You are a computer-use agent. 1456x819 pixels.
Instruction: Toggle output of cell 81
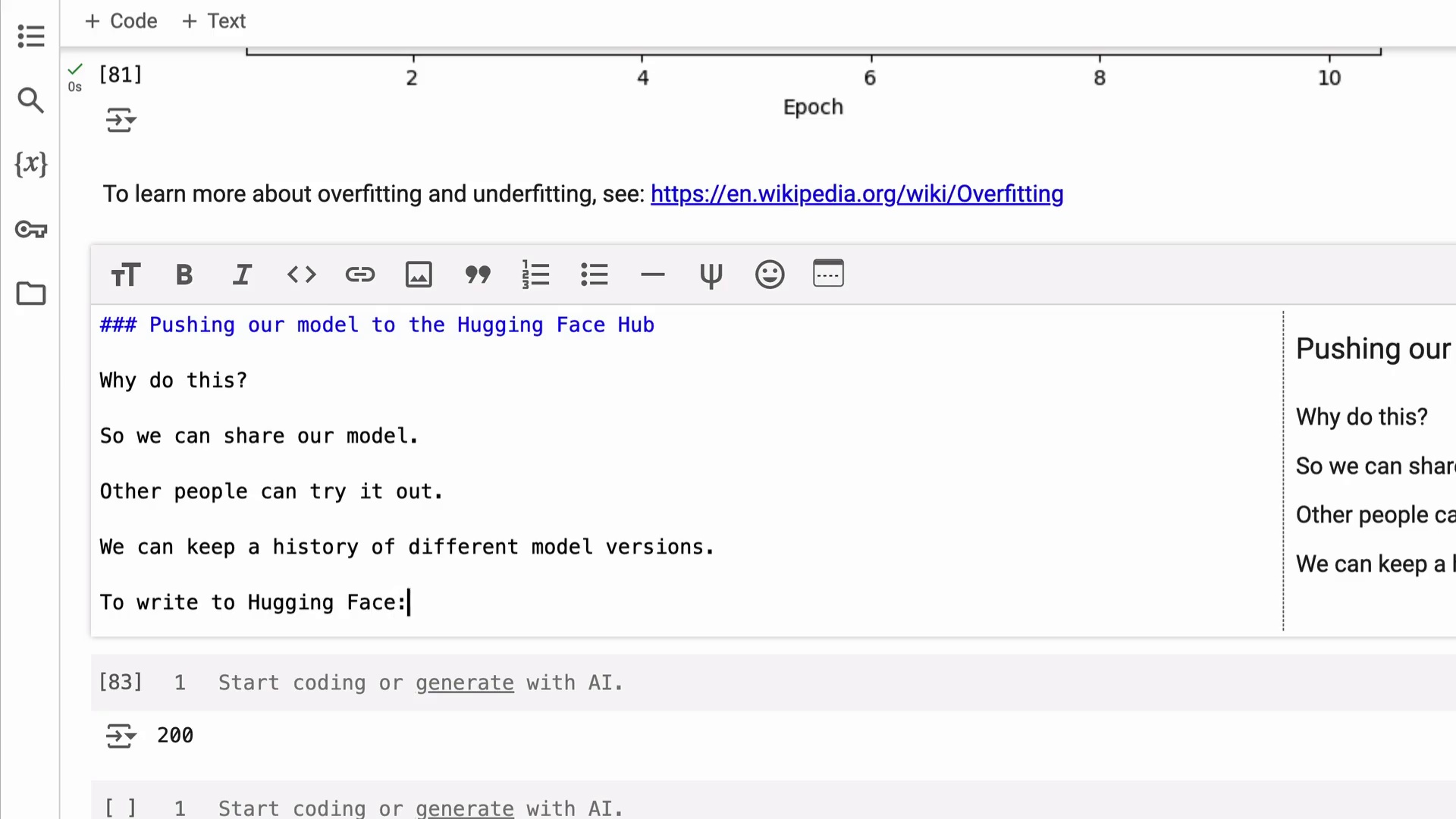[x=121, y=121]
